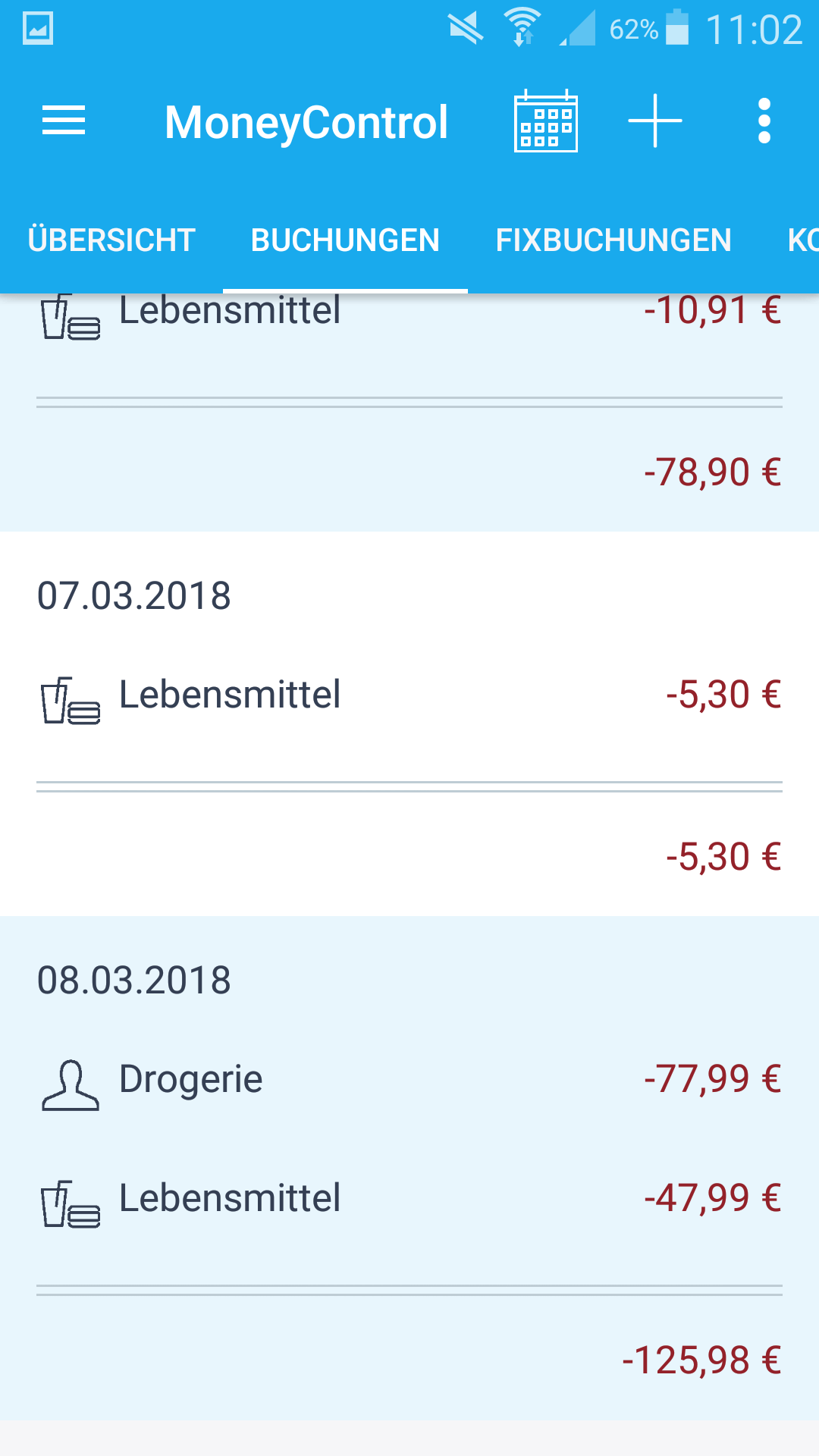Tap food icon of -47,99 € Lebensmittel entry
The width and height of the screenshot is (819, 1456).
[70, 1203]
